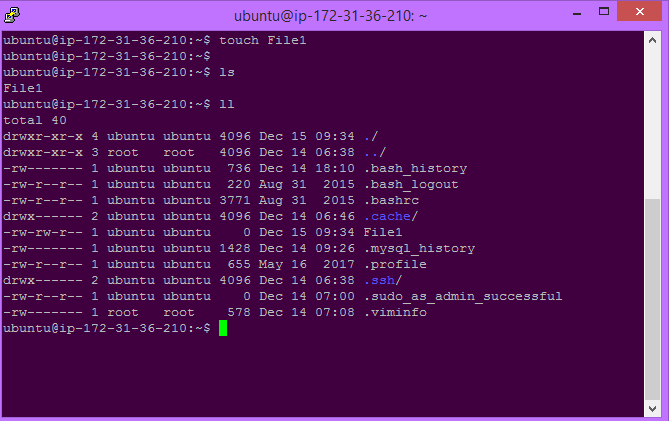Click the .bashrc file name
The width and height of the screenshot is (669, 421).
(x=391, y=200)
